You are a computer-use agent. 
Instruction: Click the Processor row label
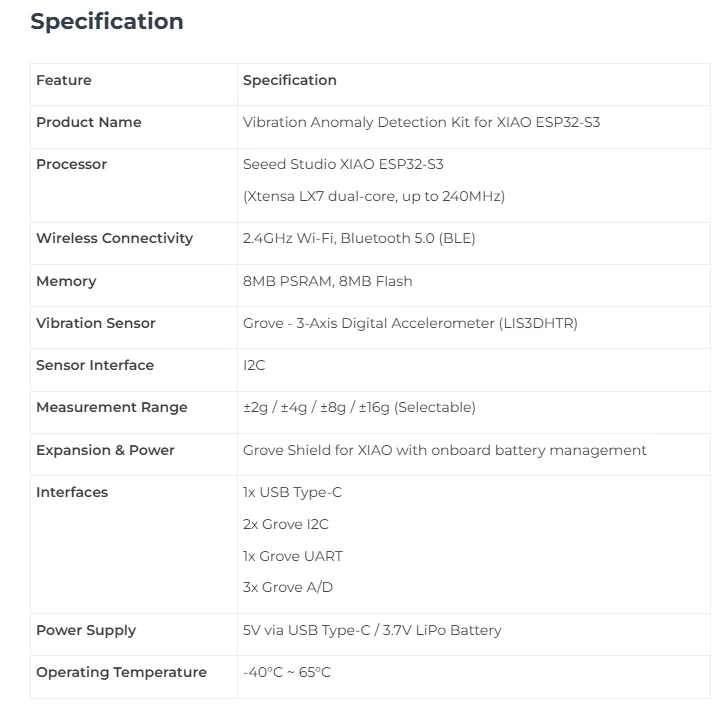(x=71, y=164)
